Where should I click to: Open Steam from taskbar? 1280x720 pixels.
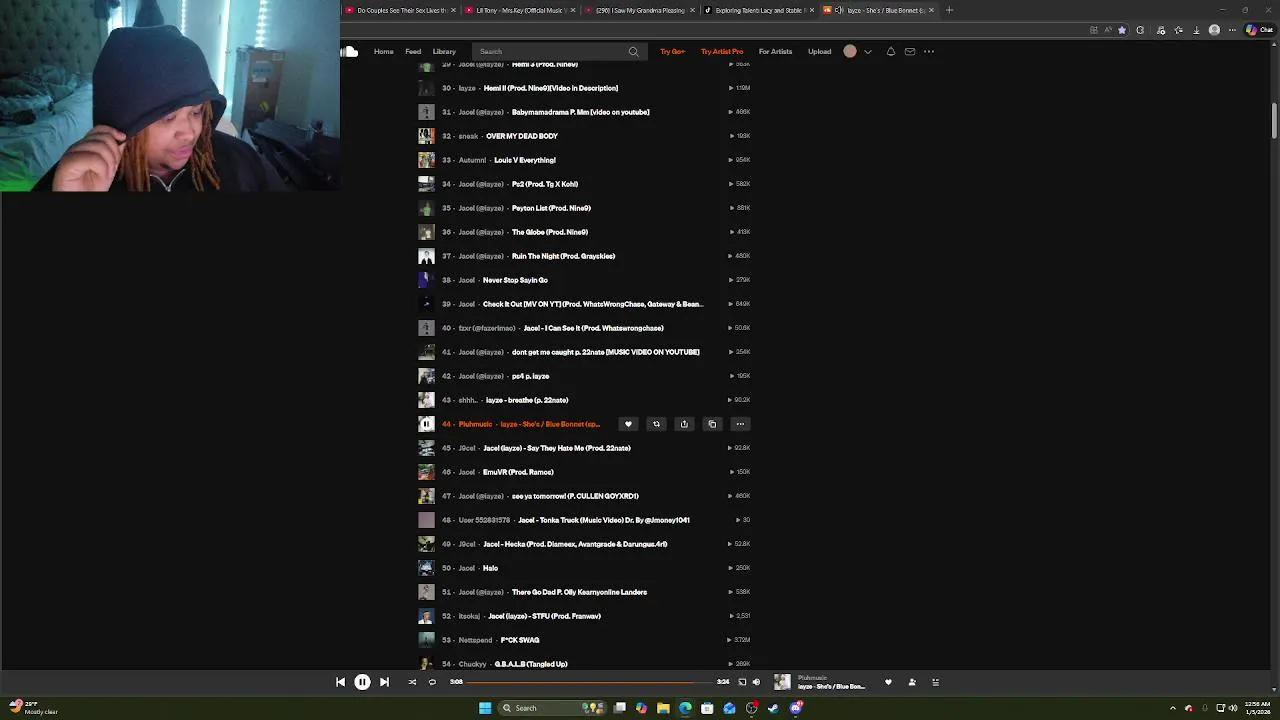773,708
